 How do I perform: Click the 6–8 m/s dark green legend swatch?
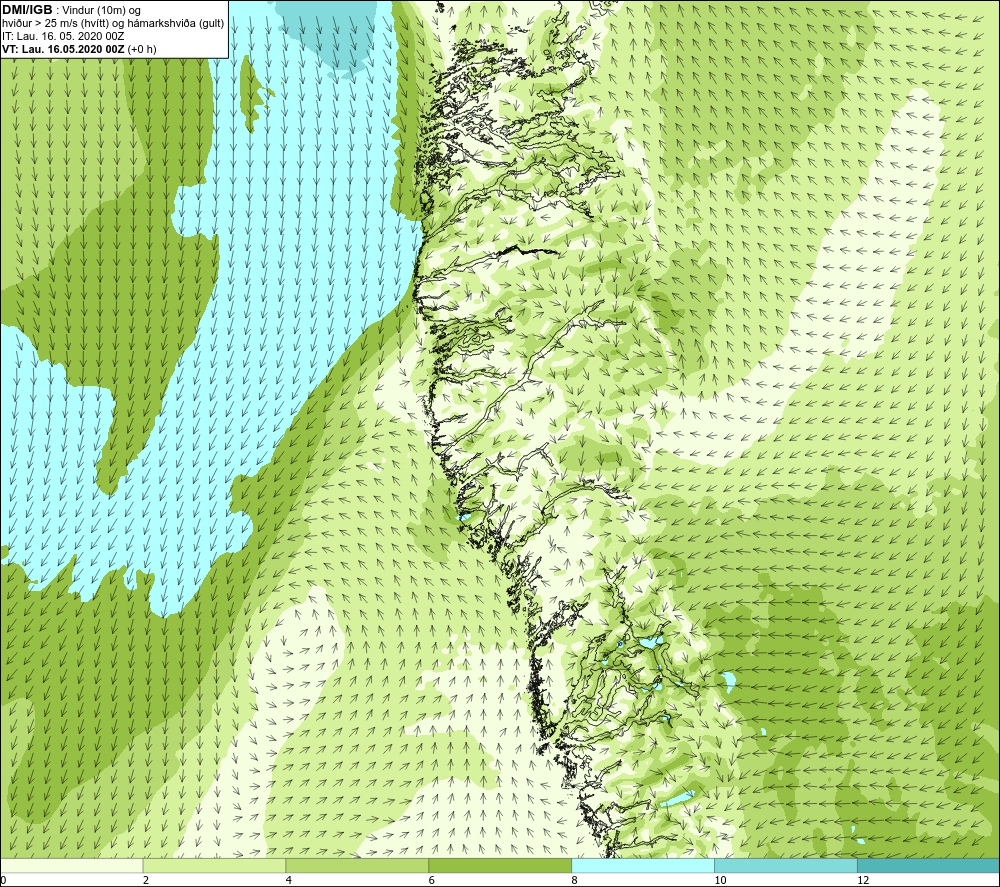click(500, 865)
